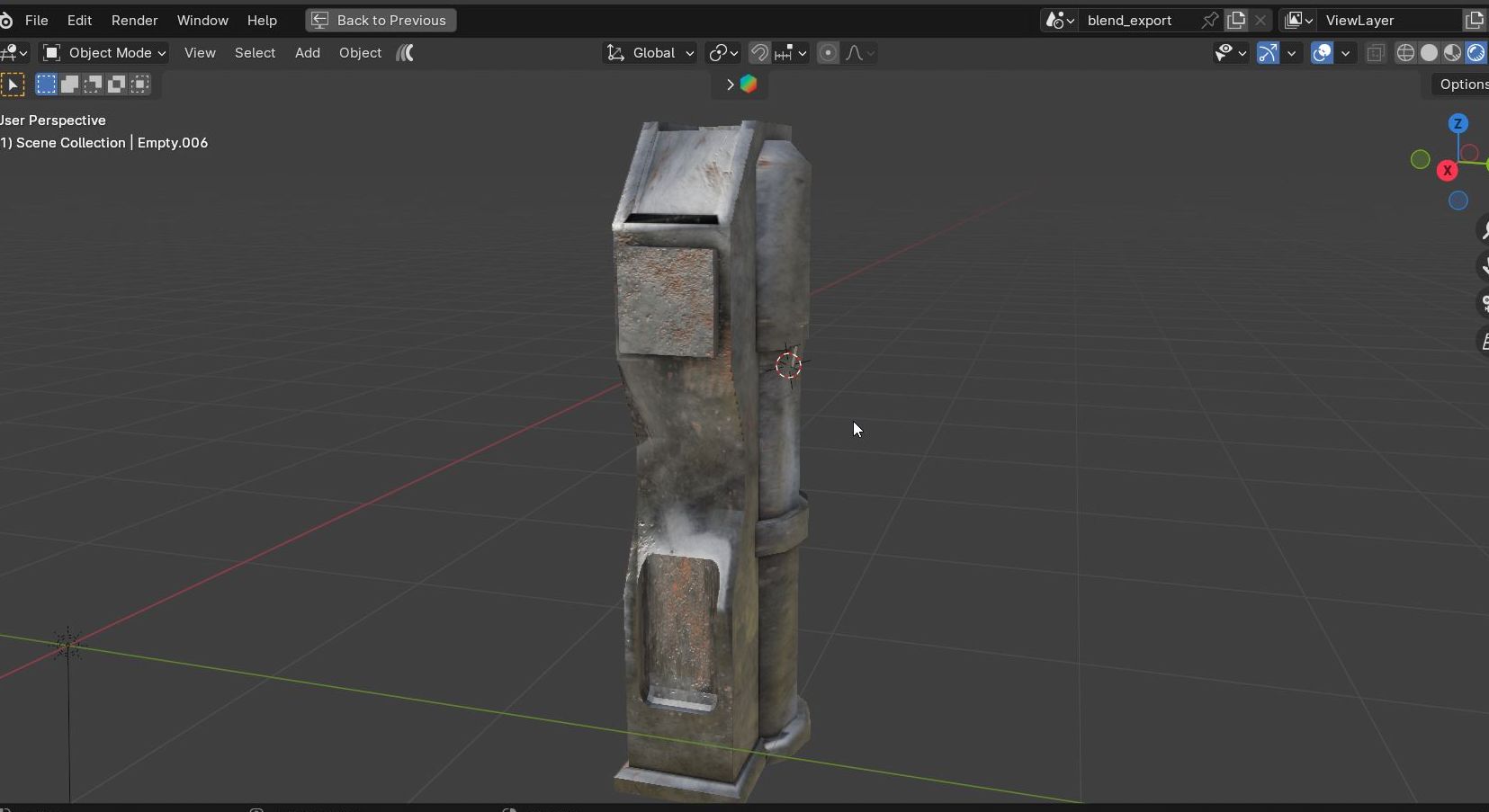Choose the extend selection mode icon
The width and height of the screenshot is (1489, 812).
click(69, 85)
